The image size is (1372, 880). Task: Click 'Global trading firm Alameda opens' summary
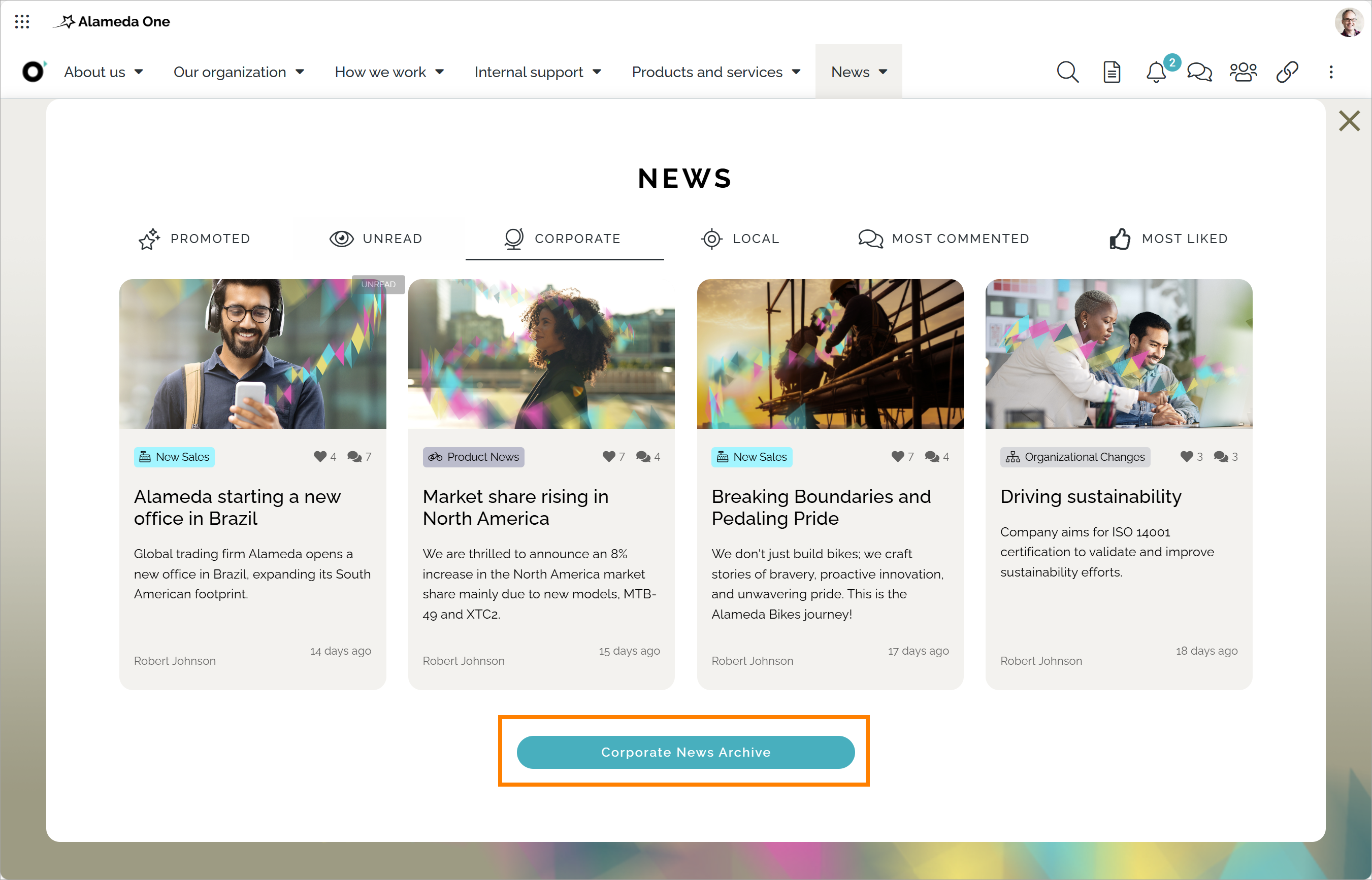252,573
